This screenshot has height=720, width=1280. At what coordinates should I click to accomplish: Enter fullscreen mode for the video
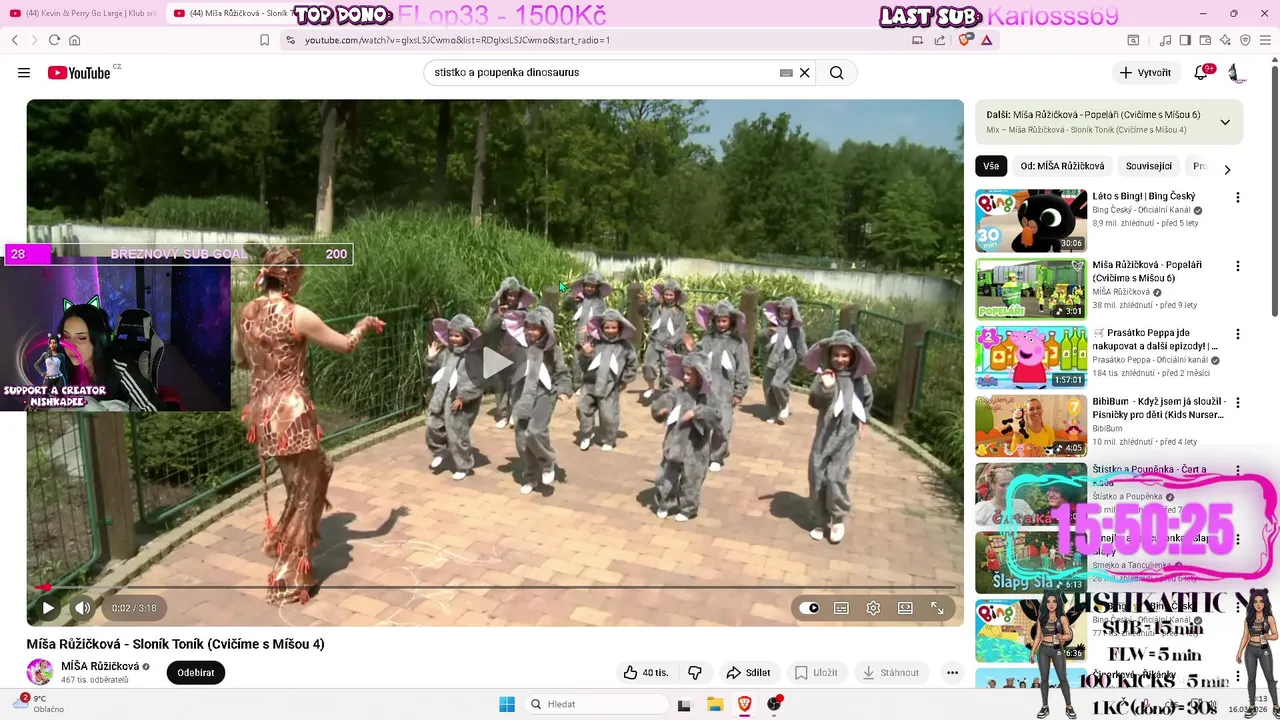click(x=937, y=608)
